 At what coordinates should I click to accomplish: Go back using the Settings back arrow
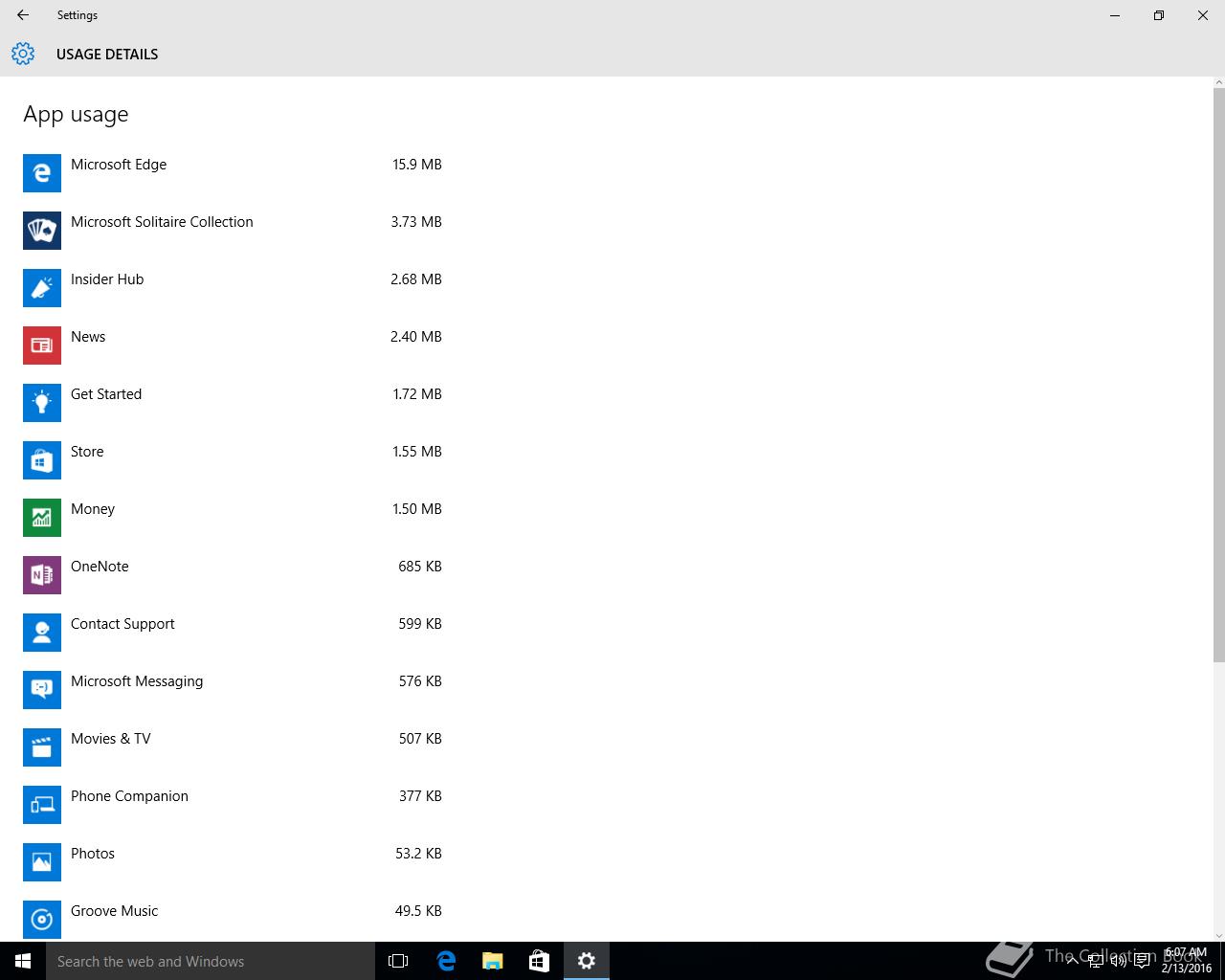[23, 15]
